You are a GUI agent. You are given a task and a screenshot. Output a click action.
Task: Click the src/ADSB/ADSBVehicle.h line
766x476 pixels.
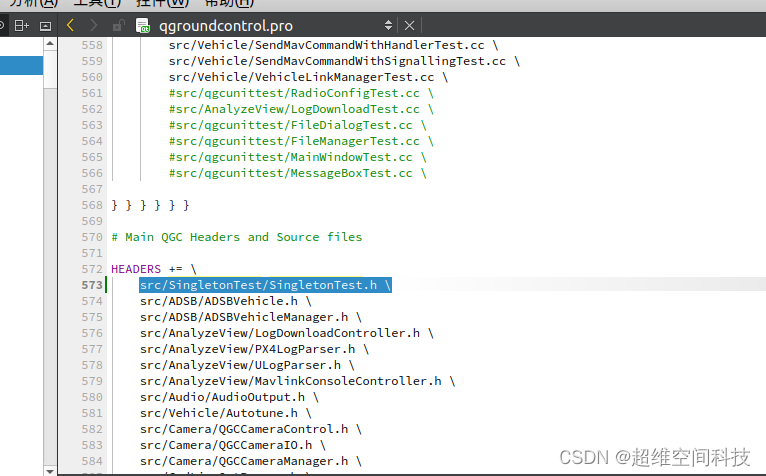pyautogui.click(x=225, y=301)
